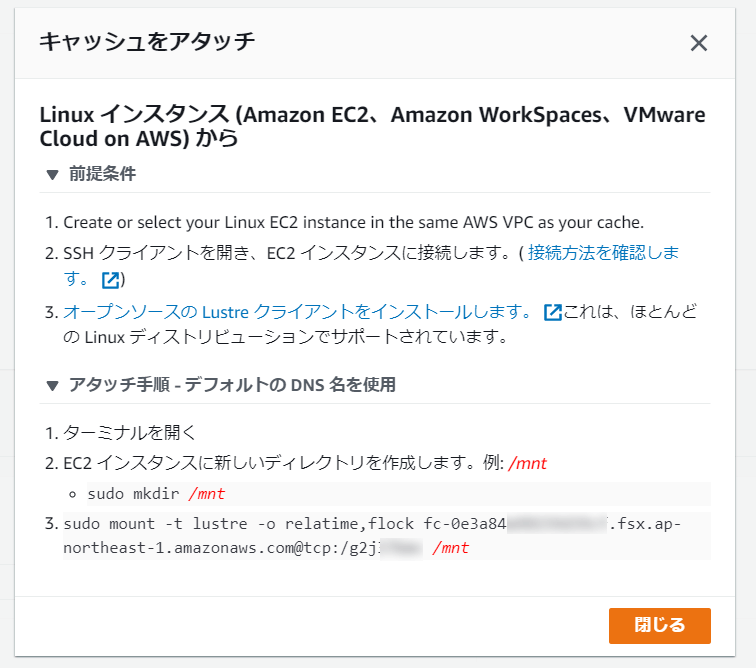Click red /mnt ending the mount command

450,547
